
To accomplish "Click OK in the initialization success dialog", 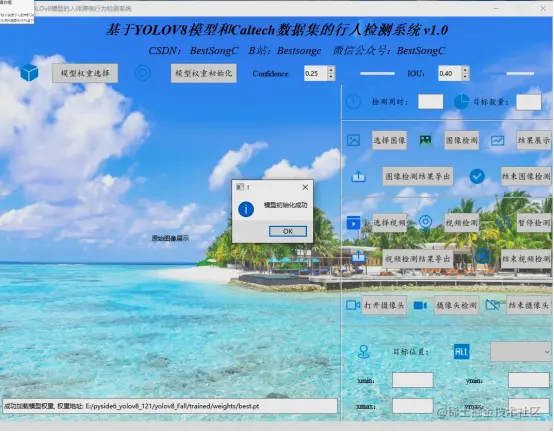I will click(288, 231).
